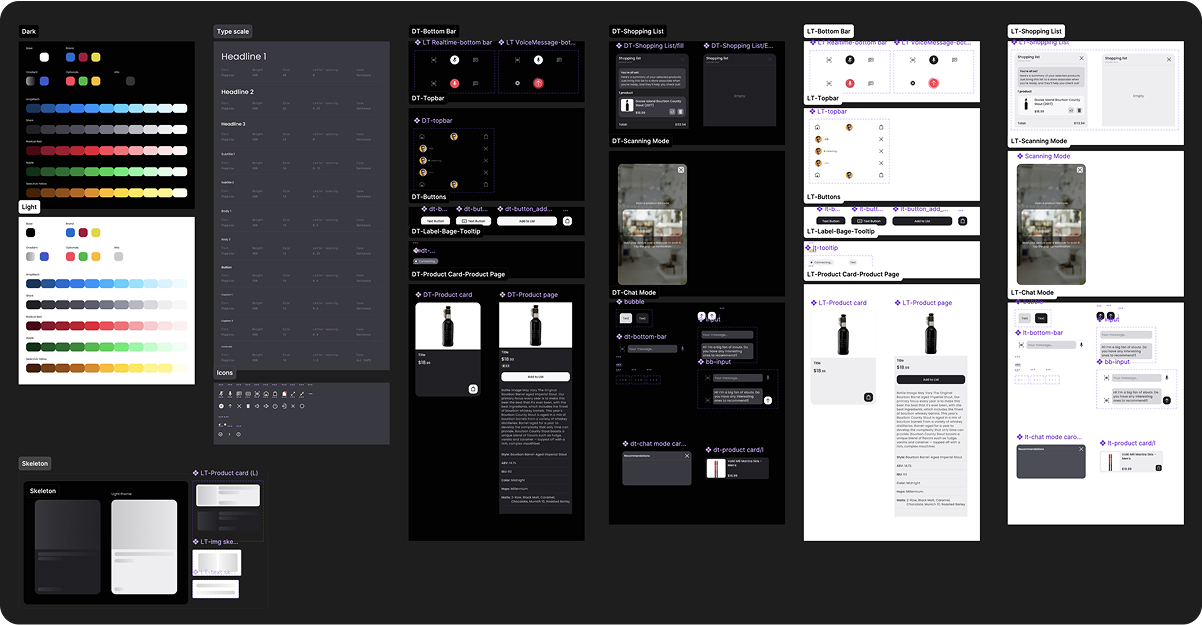The height and width of the screenshot is (625, 1202).
Task: Pick the black Base swatch in Light palette
Action: (30, 232)
